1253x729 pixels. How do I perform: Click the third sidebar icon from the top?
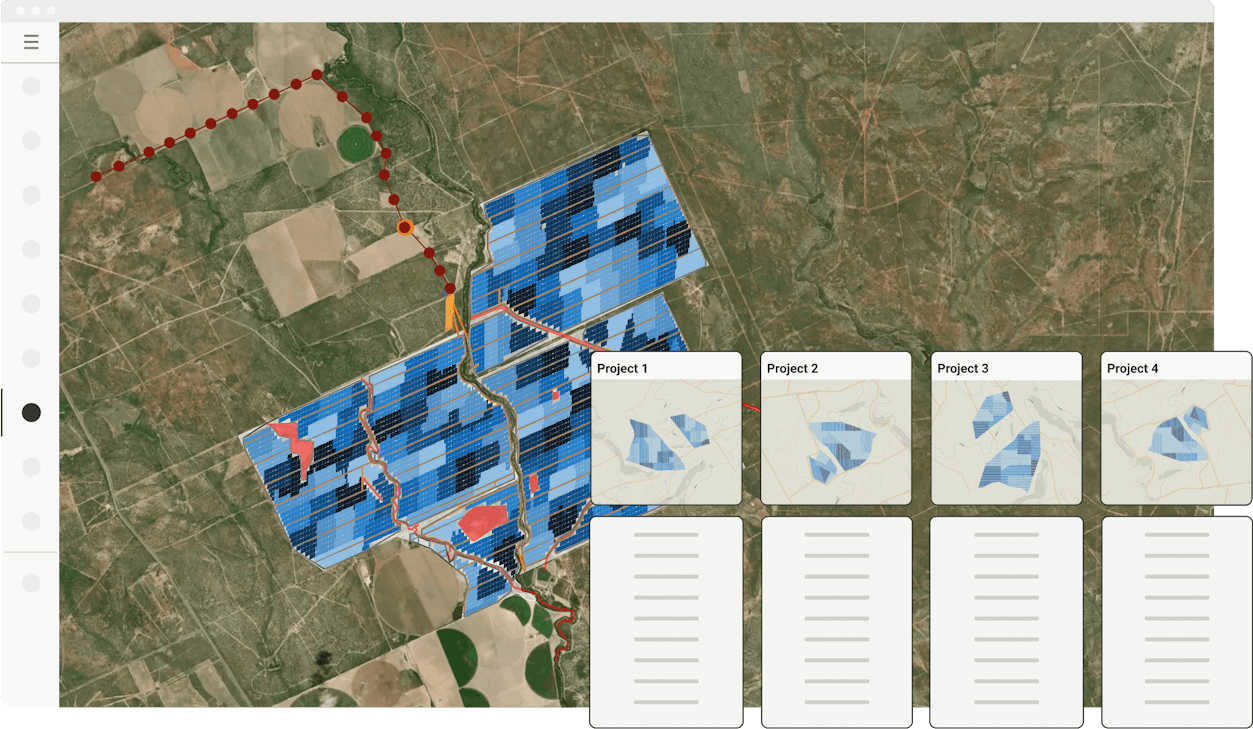[31, 196]
